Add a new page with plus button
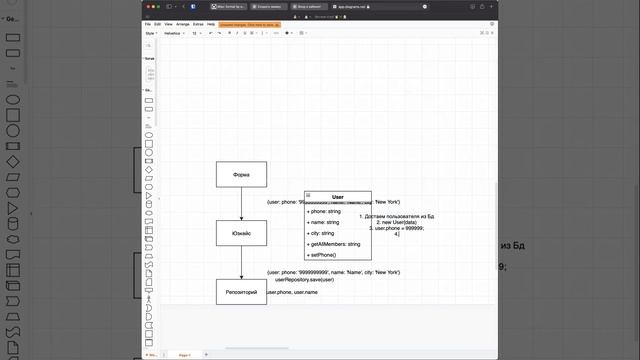Image resolution: width=640 pixels, height=360 pixels. [206, 355]
